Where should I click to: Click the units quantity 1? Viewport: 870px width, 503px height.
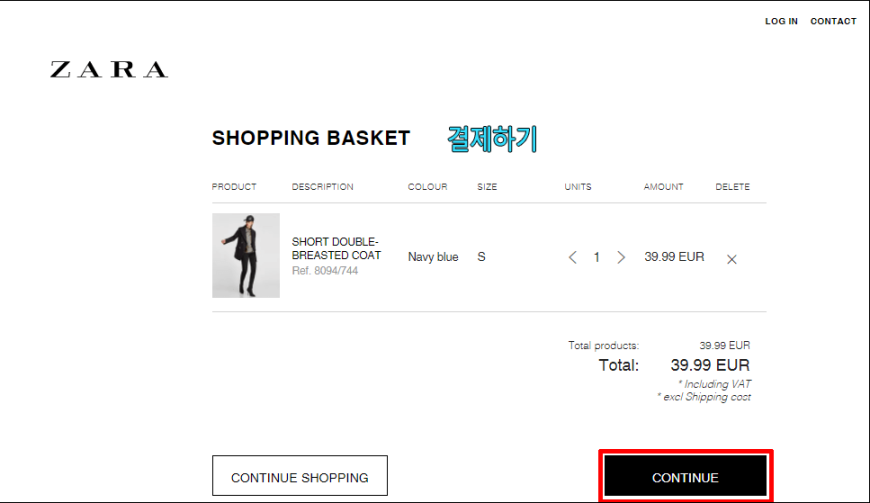(x=596, y=257)
